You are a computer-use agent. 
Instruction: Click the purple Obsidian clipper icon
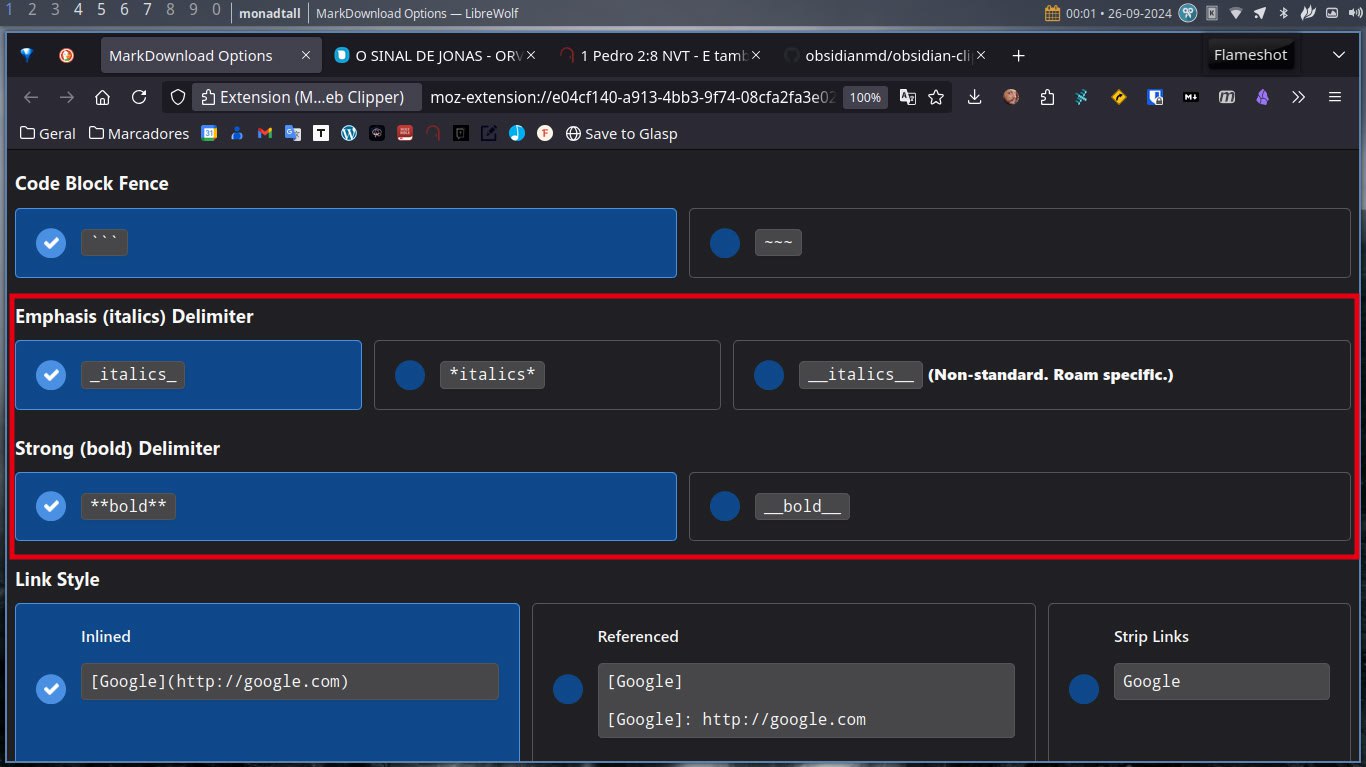tap(1262, 97)
